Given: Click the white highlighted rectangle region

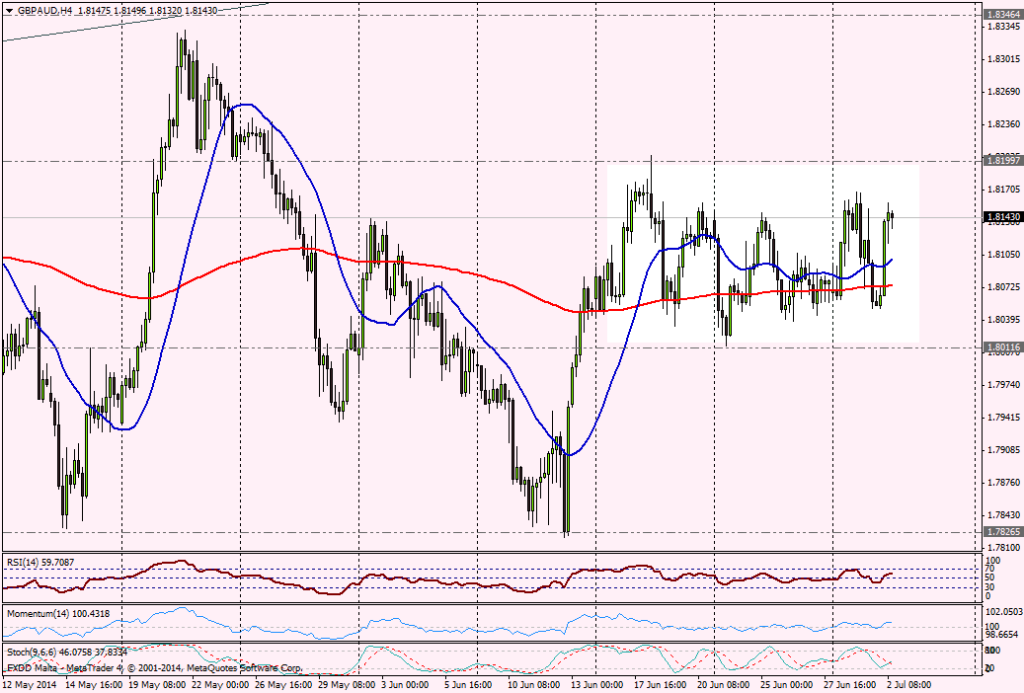Looking at the screenshot, I should point(760,250).
